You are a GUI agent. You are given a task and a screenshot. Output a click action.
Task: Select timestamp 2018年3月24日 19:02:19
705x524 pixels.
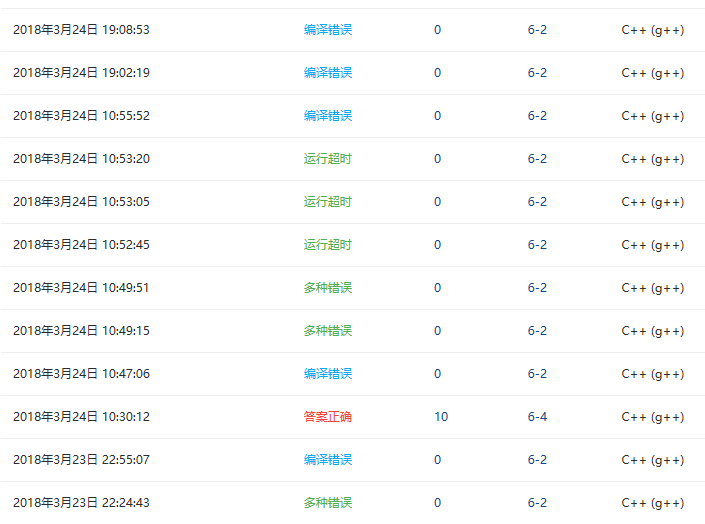pyautogui.click(x=81, y=73)
